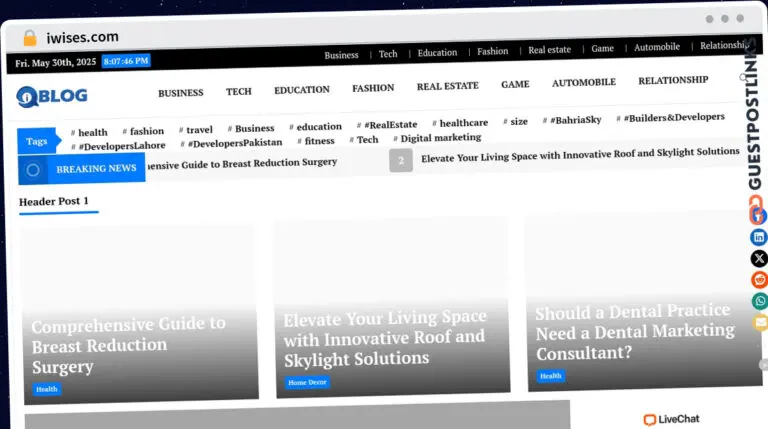The height and width of the screenshot is (429, 768).
Task: Share via the email envelope icon
Action: pyautogui.click(x=759, y=322)
